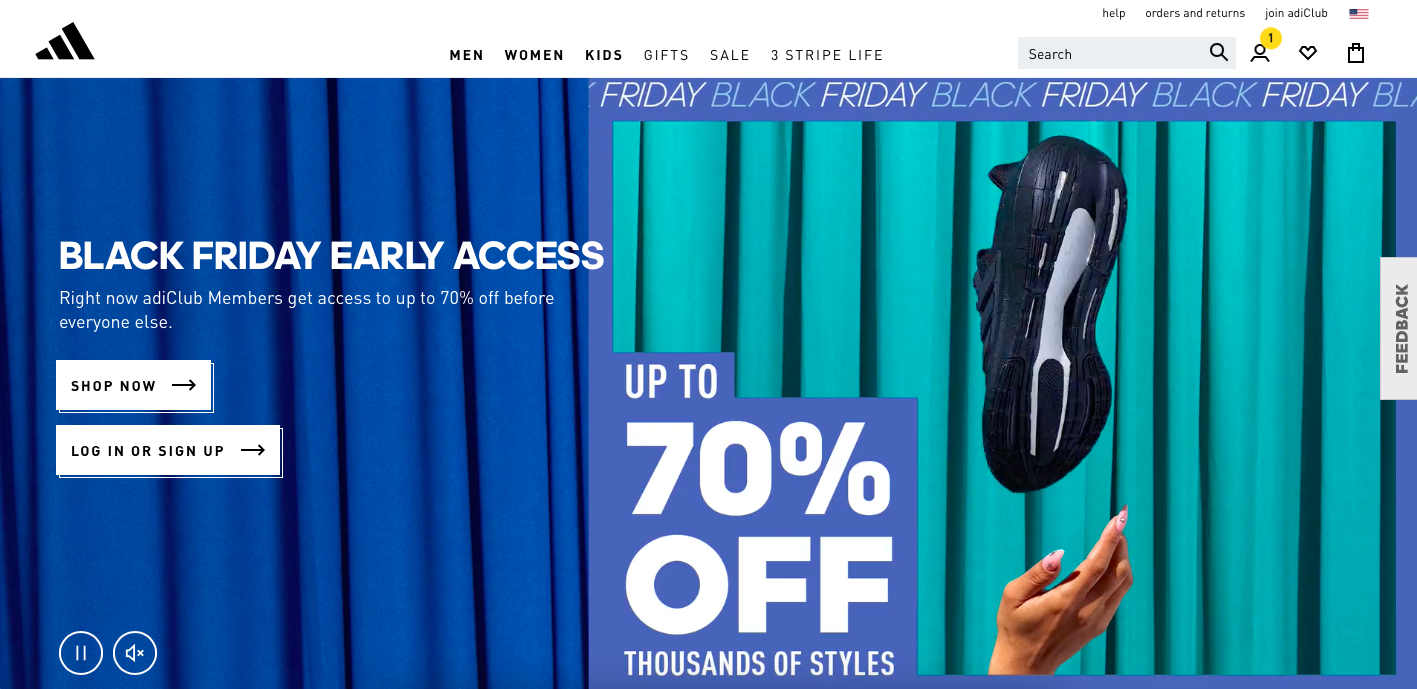The width and height of the screenshot is (1417, 689).
Task: Open the orders and returns link
Action: click(1195, 13)
